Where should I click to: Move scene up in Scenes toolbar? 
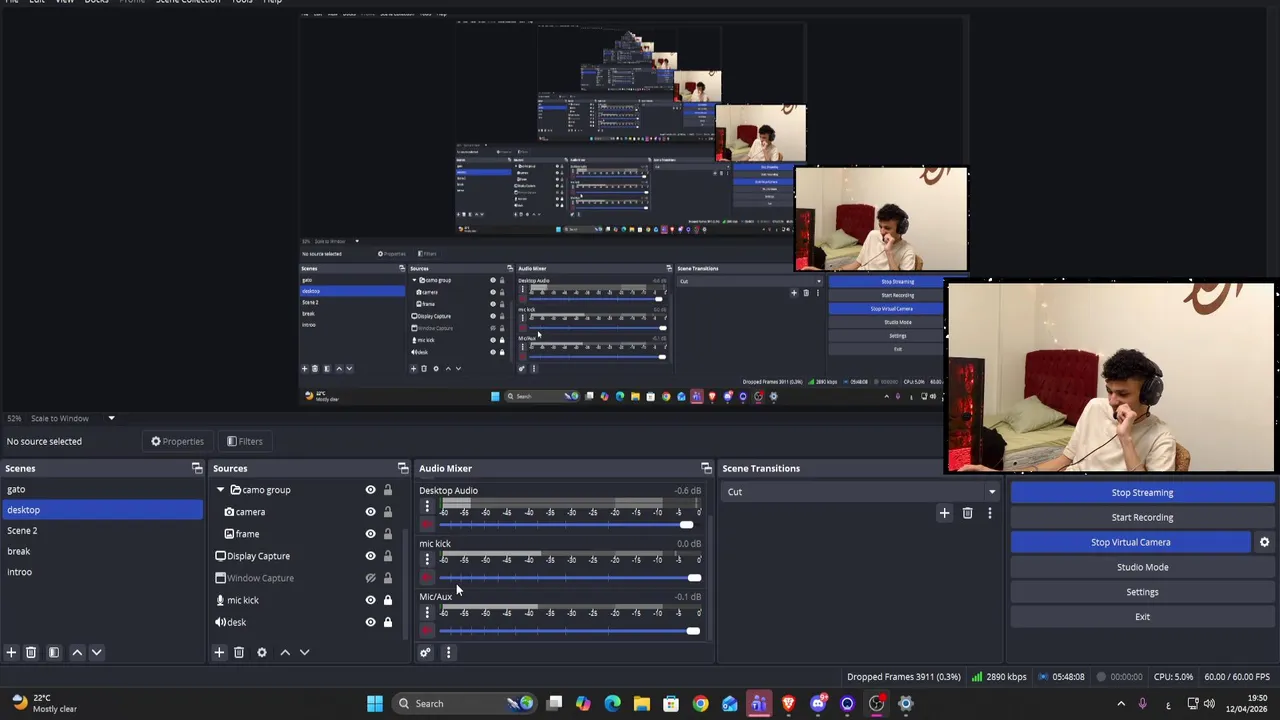coord(77,652)
